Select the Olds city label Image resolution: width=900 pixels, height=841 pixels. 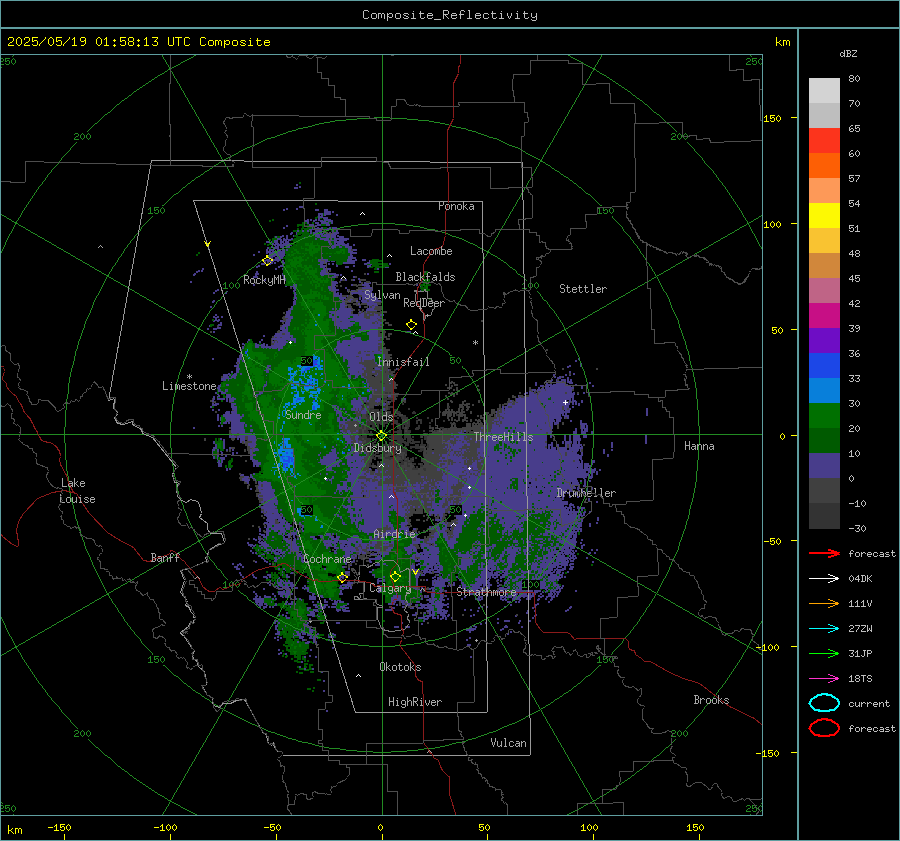pyautogui.click(x=381, y=417)
